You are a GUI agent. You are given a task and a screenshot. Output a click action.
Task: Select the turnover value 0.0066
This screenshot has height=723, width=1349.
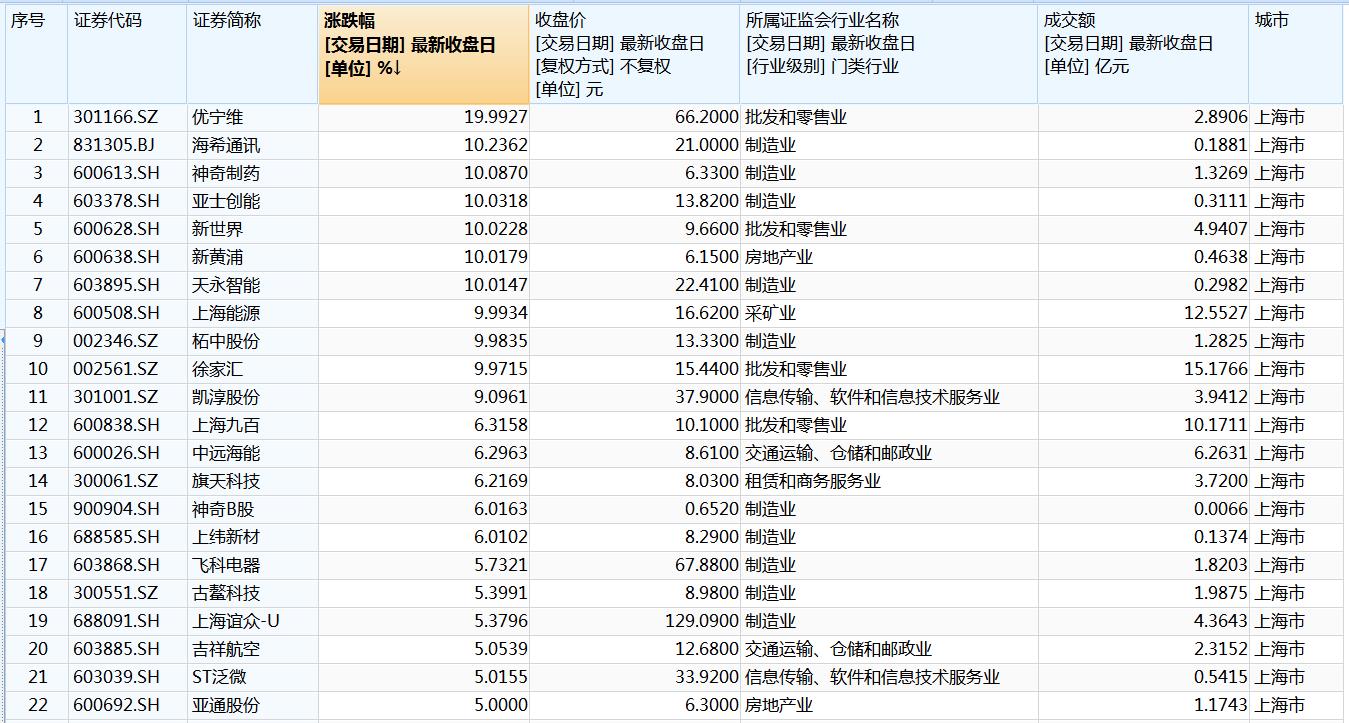[1221, 509]
